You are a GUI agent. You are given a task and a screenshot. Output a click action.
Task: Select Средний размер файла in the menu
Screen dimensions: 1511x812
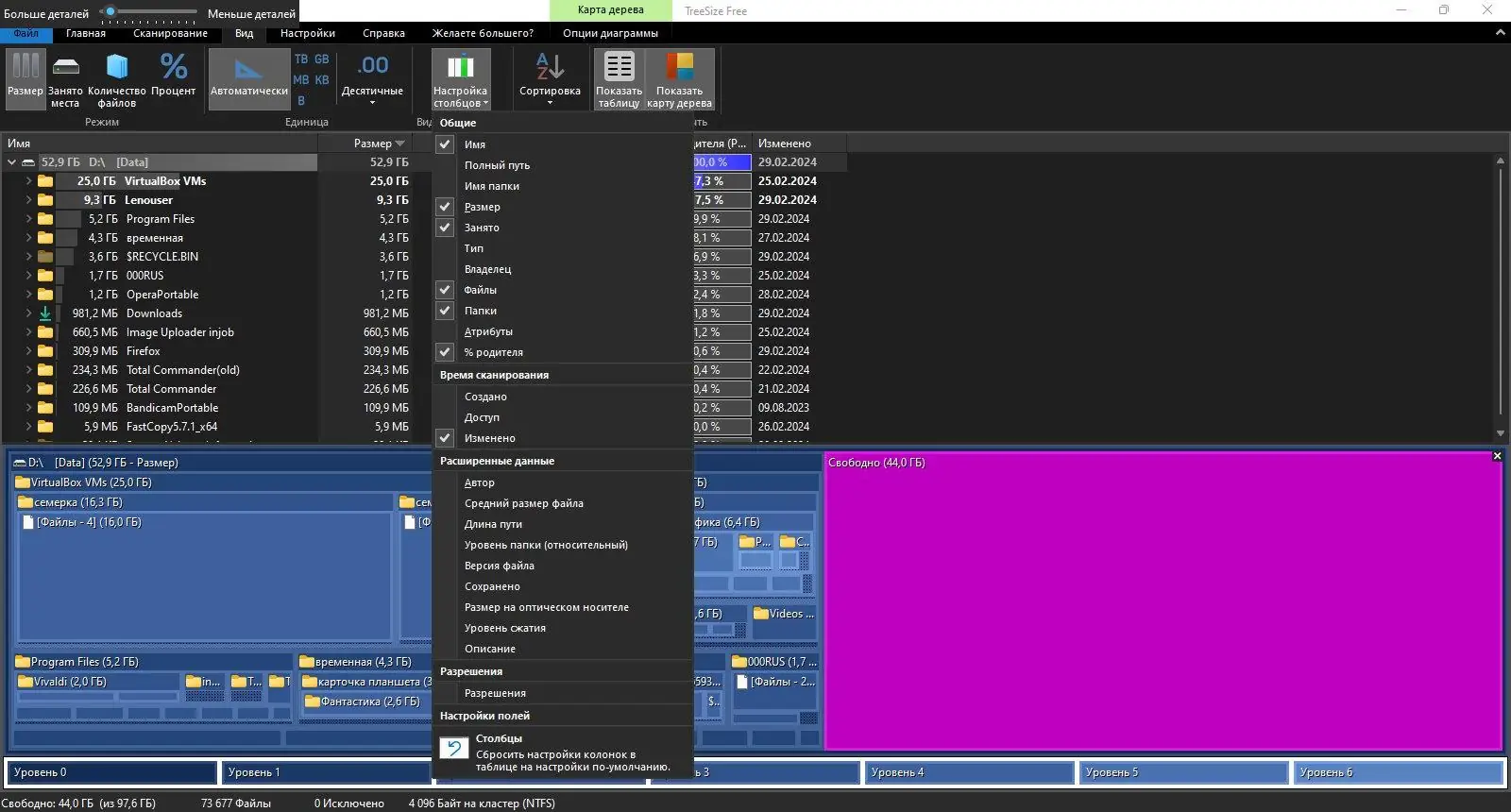click(563, 503)
